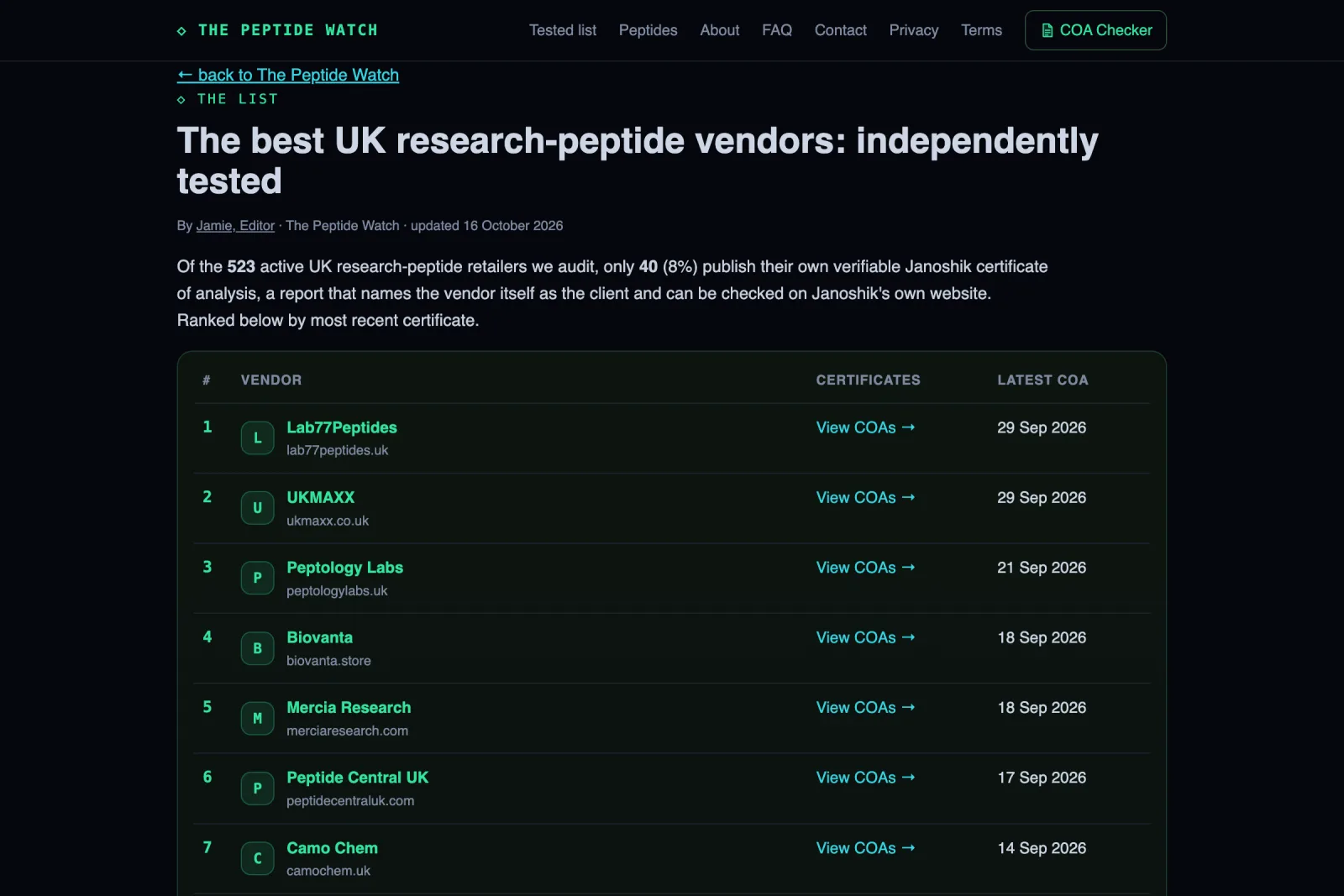Click the '21 Sep 2026' latest COA date
Screen dimensions: 1344x896
tap(1042, 568)
